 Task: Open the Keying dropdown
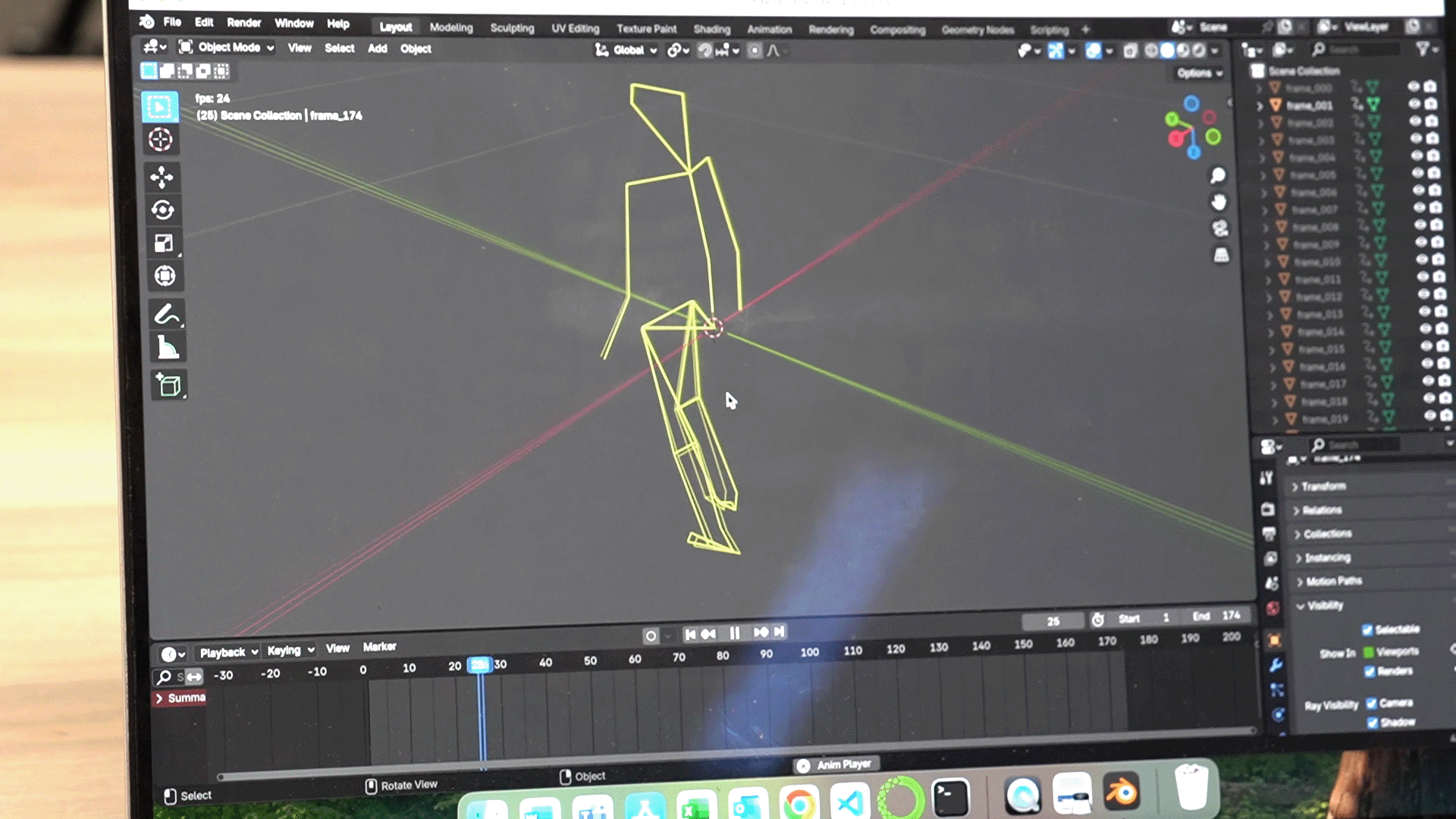click(x=290, y=651)
